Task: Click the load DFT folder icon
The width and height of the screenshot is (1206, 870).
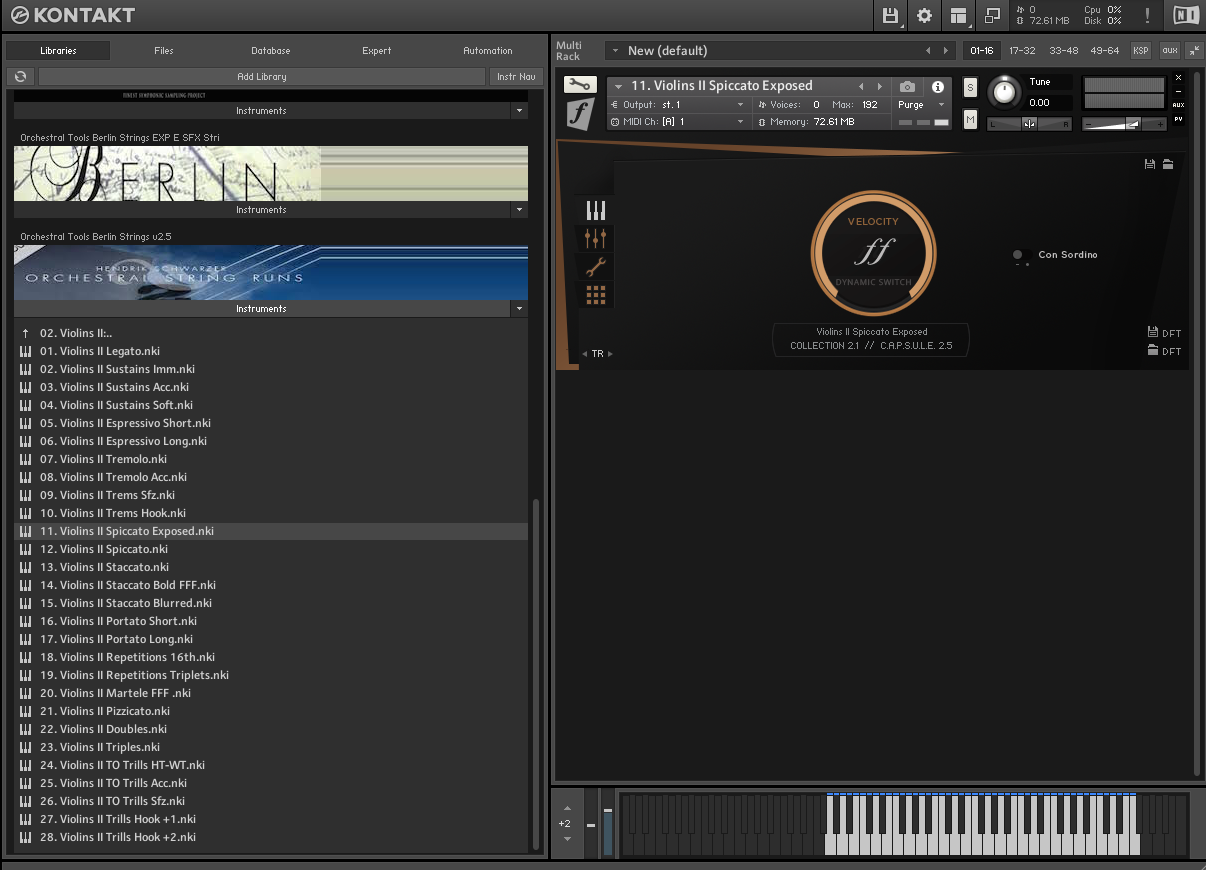Action: tap(1152, 351)
